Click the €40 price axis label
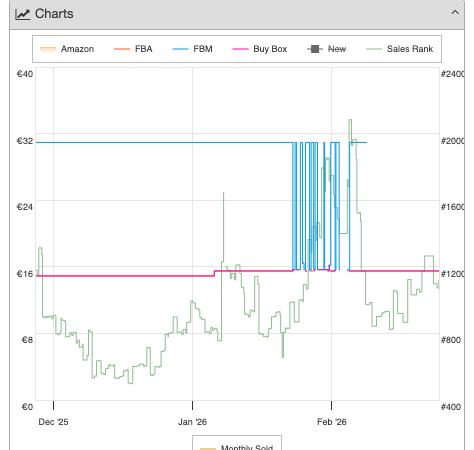This screenshot has width=474, height=450. tap(25, 74)
